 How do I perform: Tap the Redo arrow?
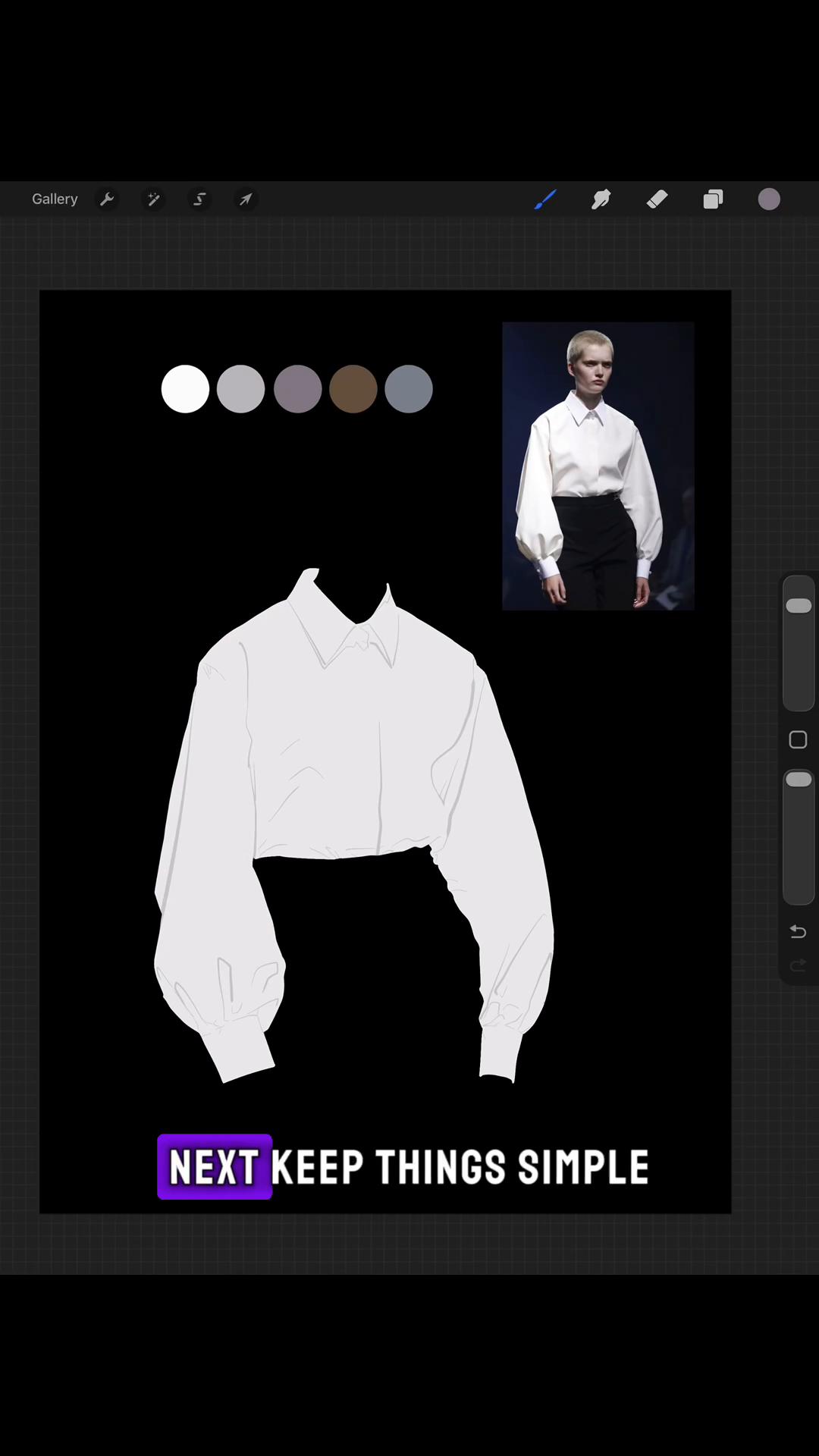(x=798, y=965)
